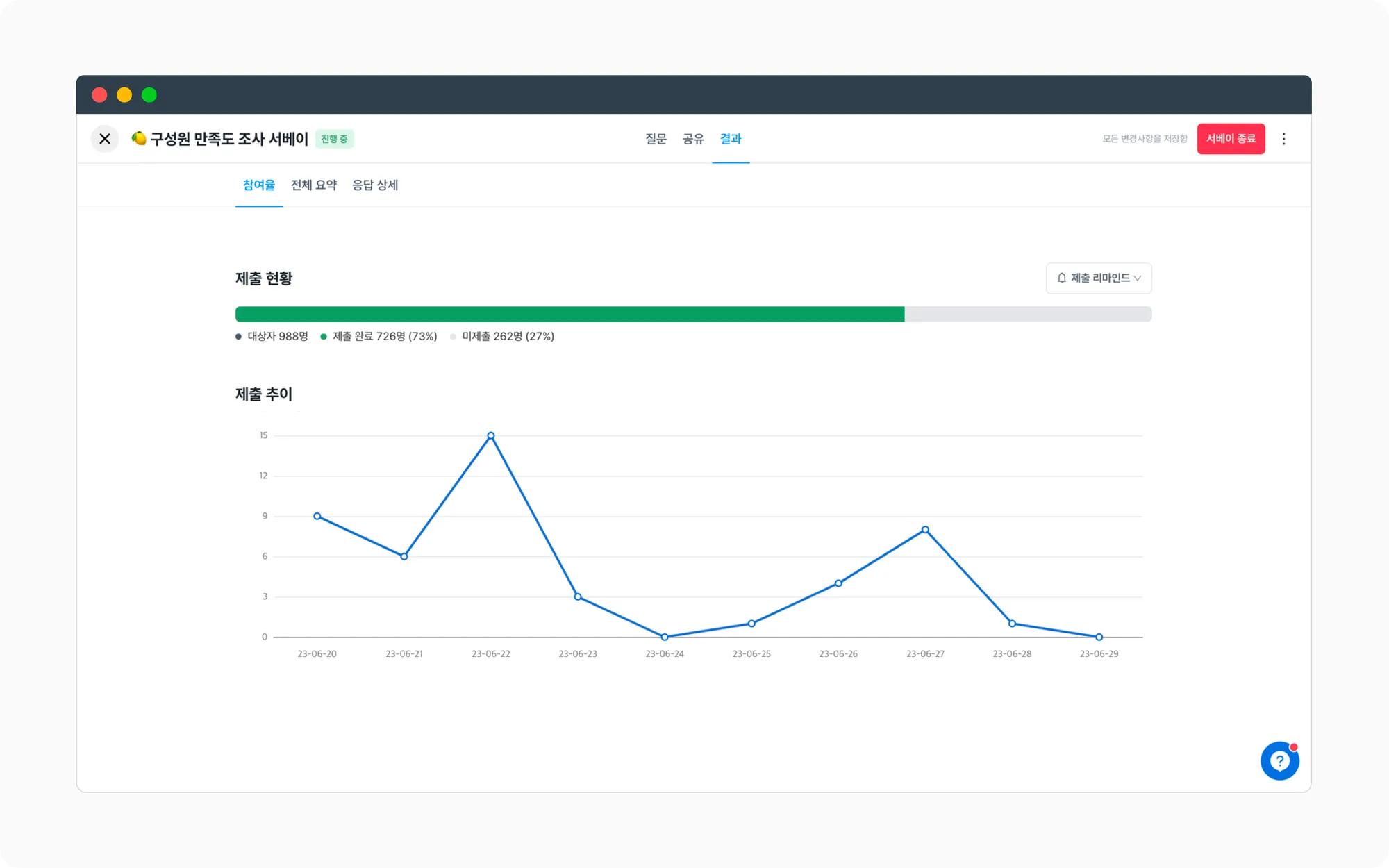Click the 23-06-25 x-axis date label
This screenshot has width=1389, height=868.
pos(751,653)
